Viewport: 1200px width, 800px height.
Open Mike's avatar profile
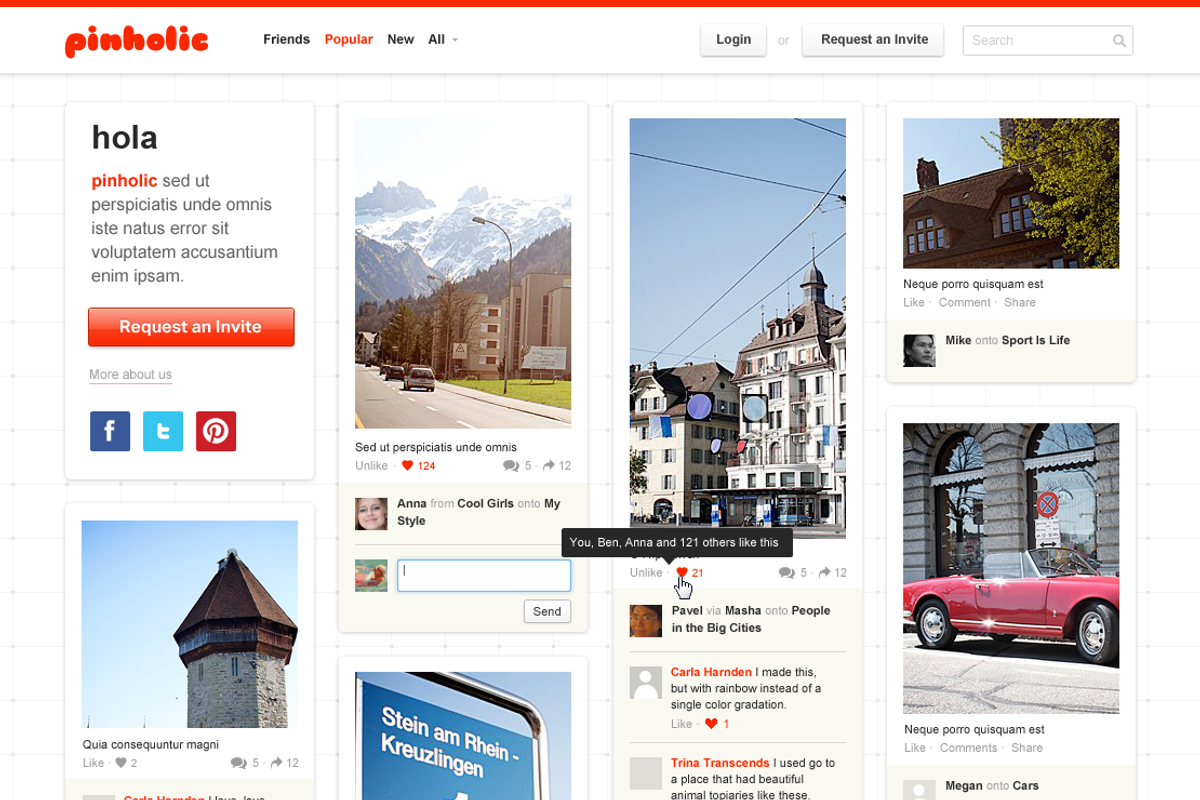[x=919, y=350]
